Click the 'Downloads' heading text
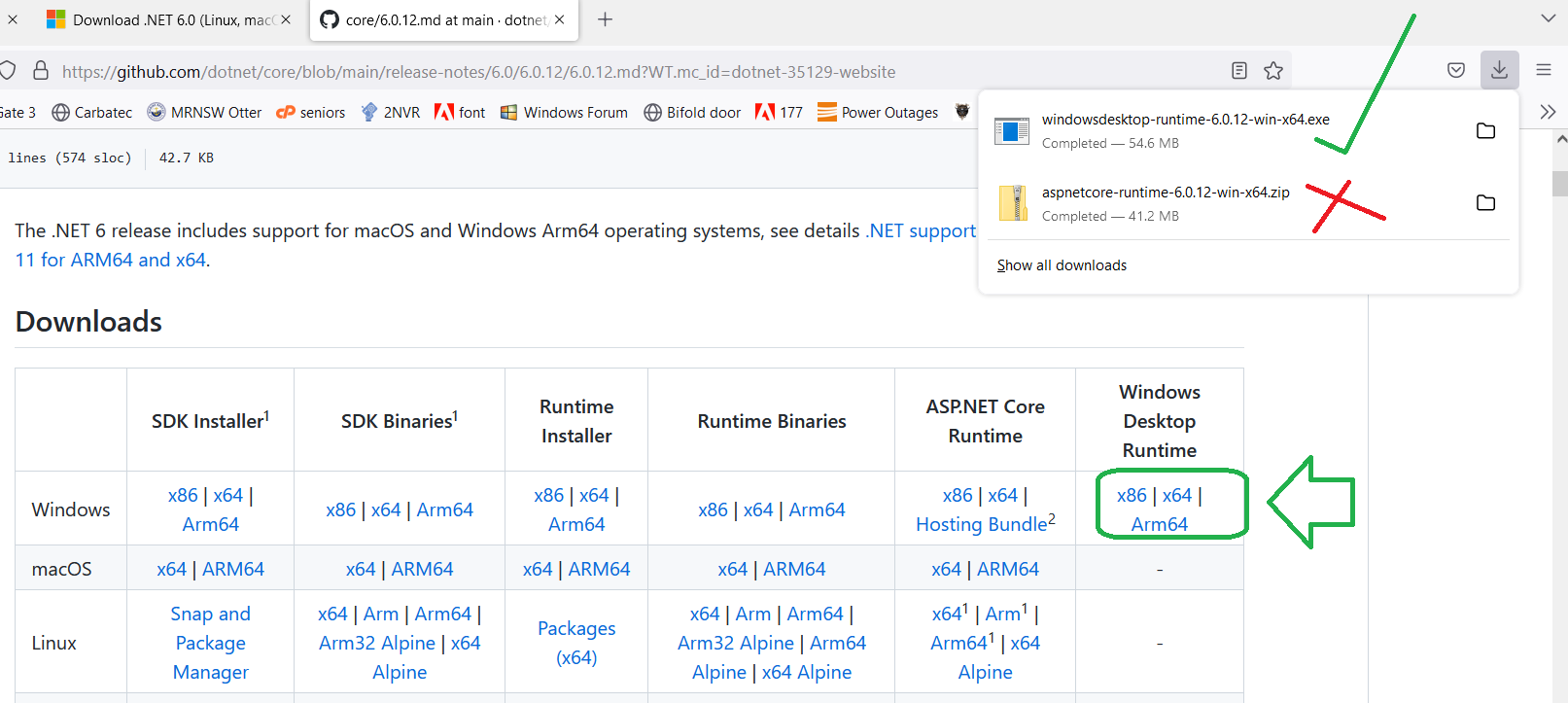 tap(88, 322)
